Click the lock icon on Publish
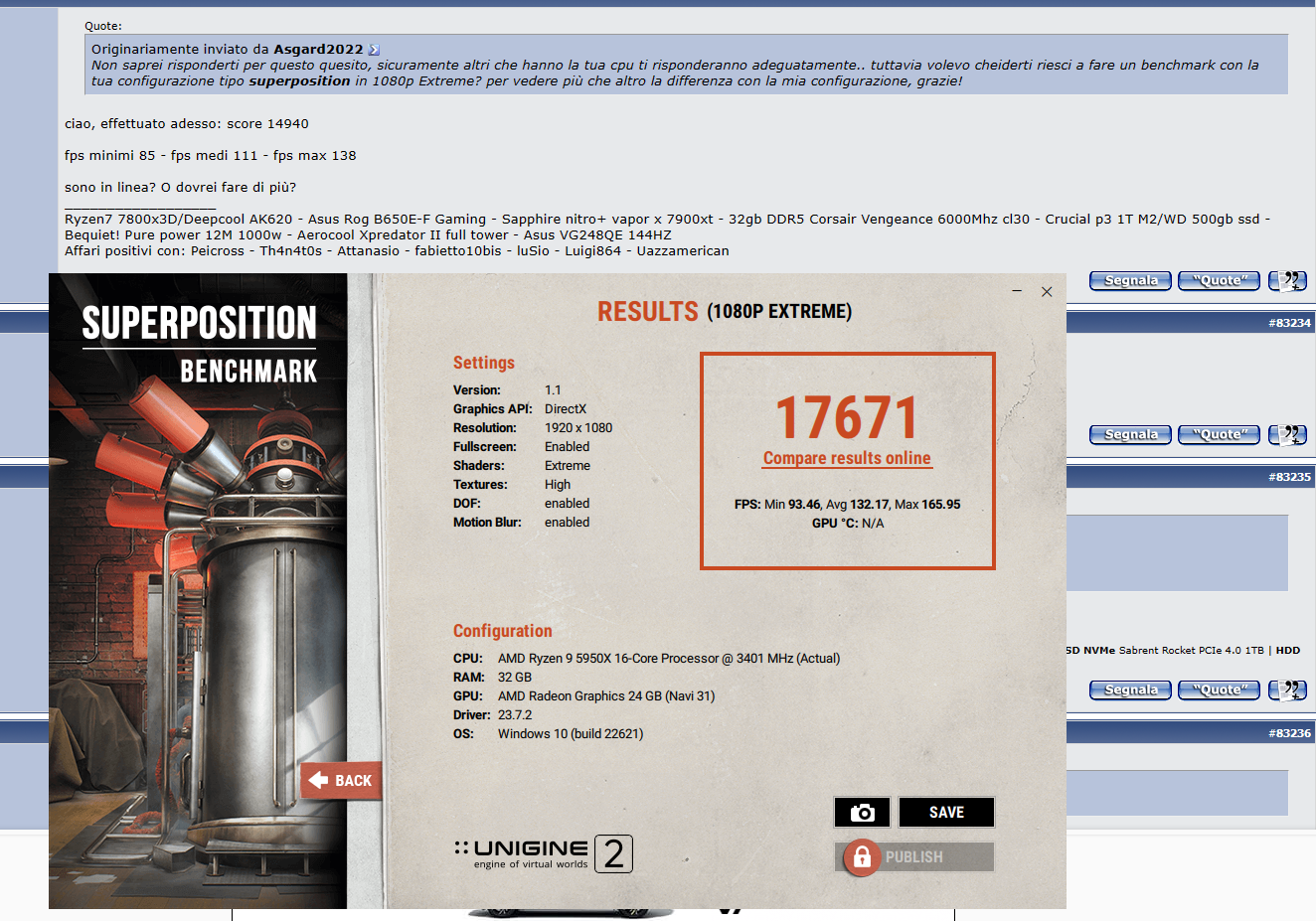The image size is (1316, 921). click(862, 857)
